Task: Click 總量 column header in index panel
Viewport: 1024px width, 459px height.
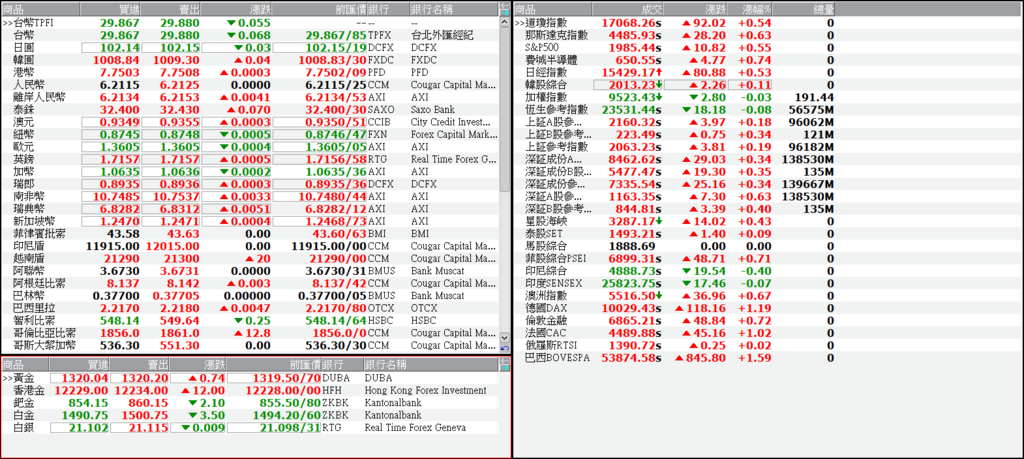Action: click(x=804, y=9)
